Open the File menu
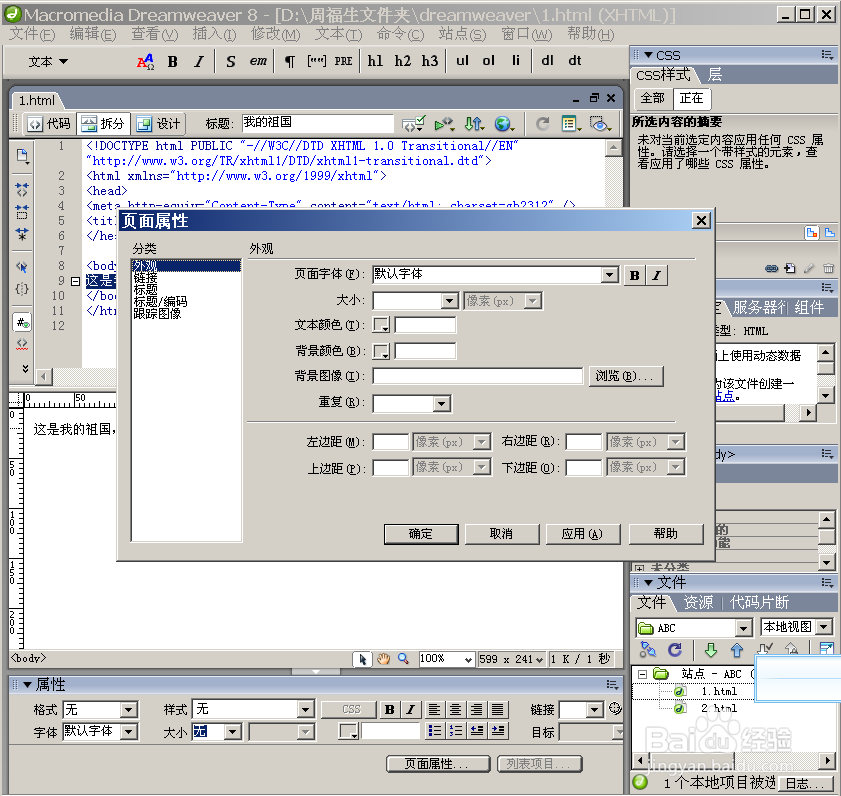This screenshot has height=796, width=841. (x=32, y=34)
